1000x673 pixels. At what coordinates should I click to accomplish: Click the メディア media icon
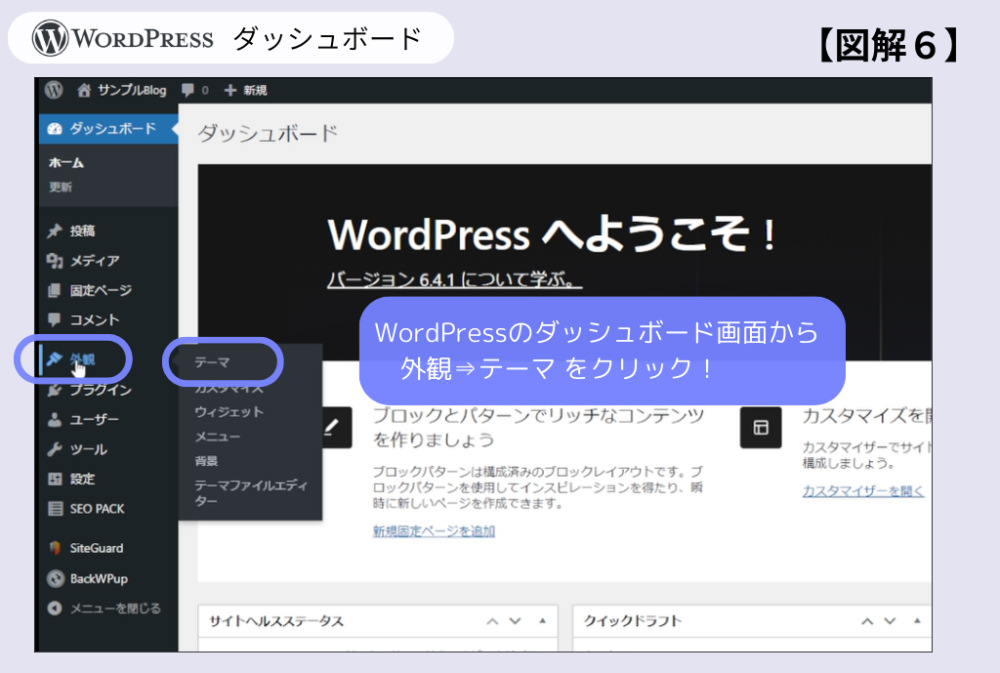tap(55, 260)
